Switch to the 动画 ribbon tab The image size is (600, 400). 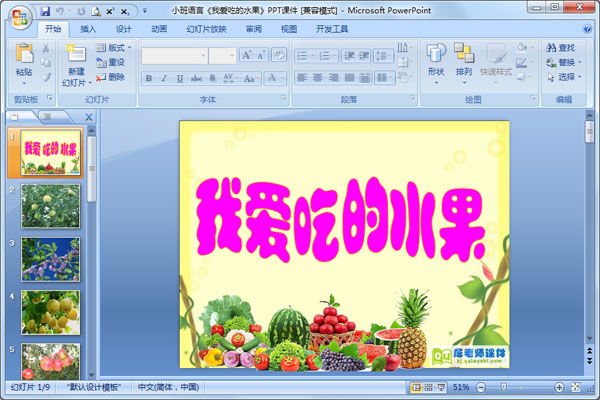159,29
